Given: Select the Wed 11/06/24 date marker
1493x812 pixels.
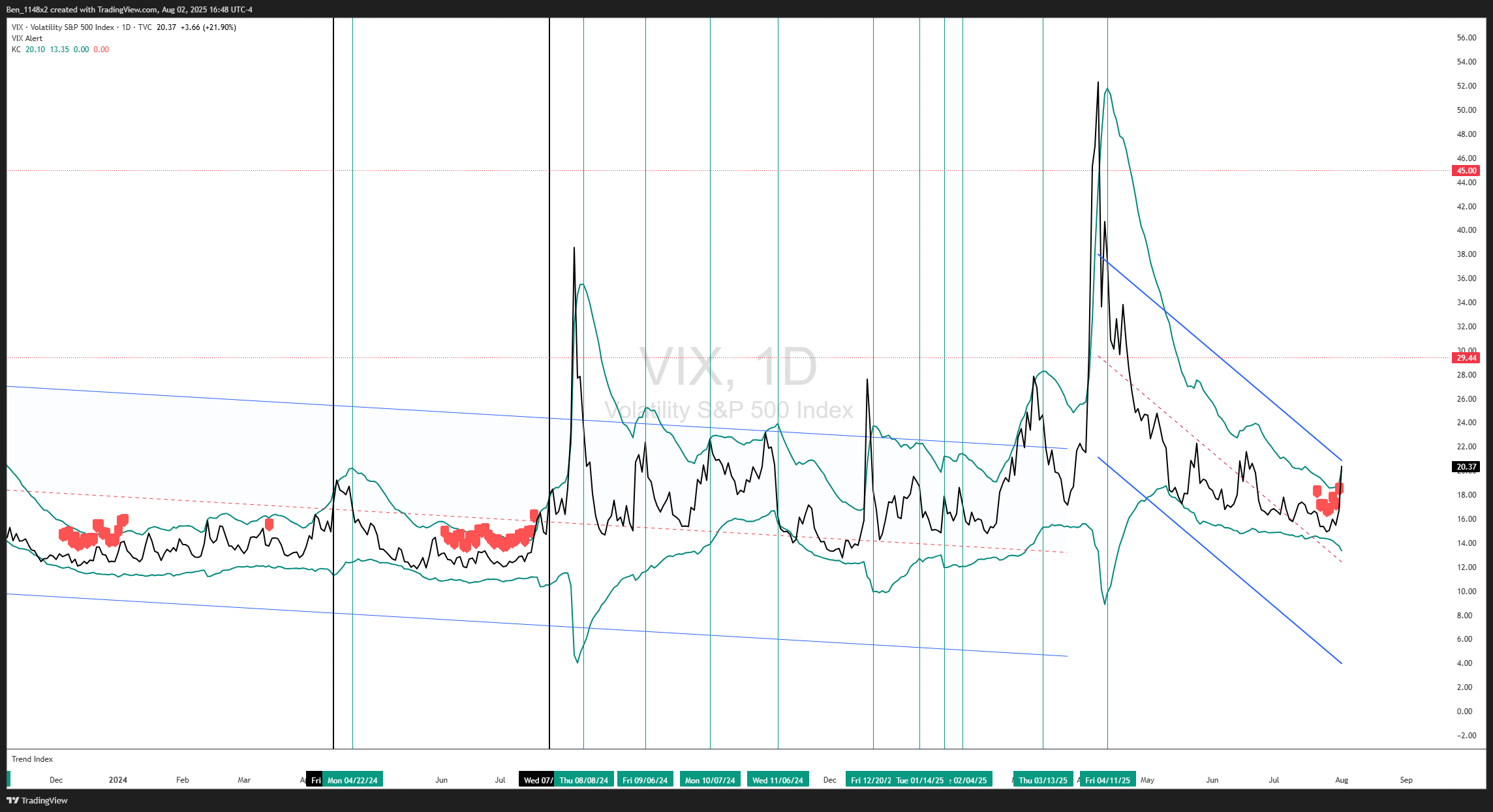Looking at the screenshot, I should [777, 780].
